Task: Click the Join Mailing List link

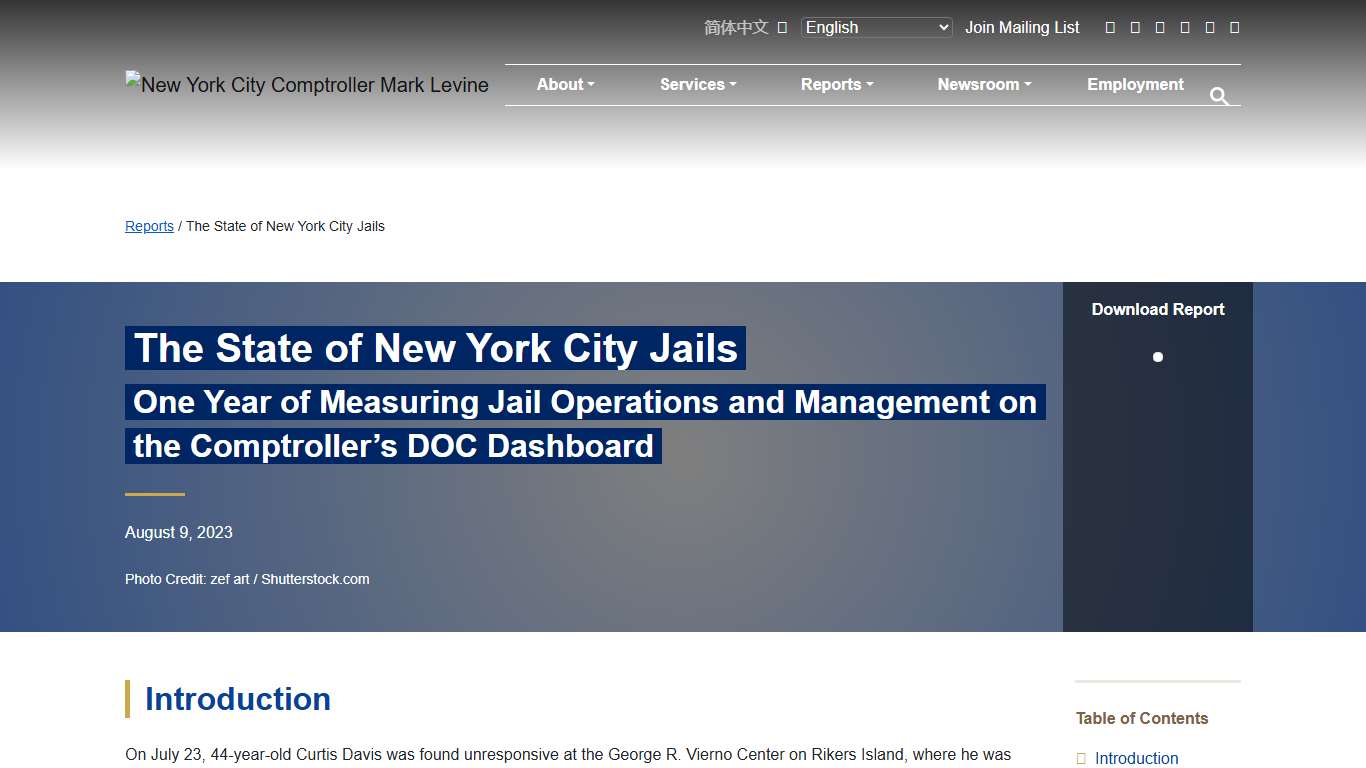Action: (x=1022, y=27)
